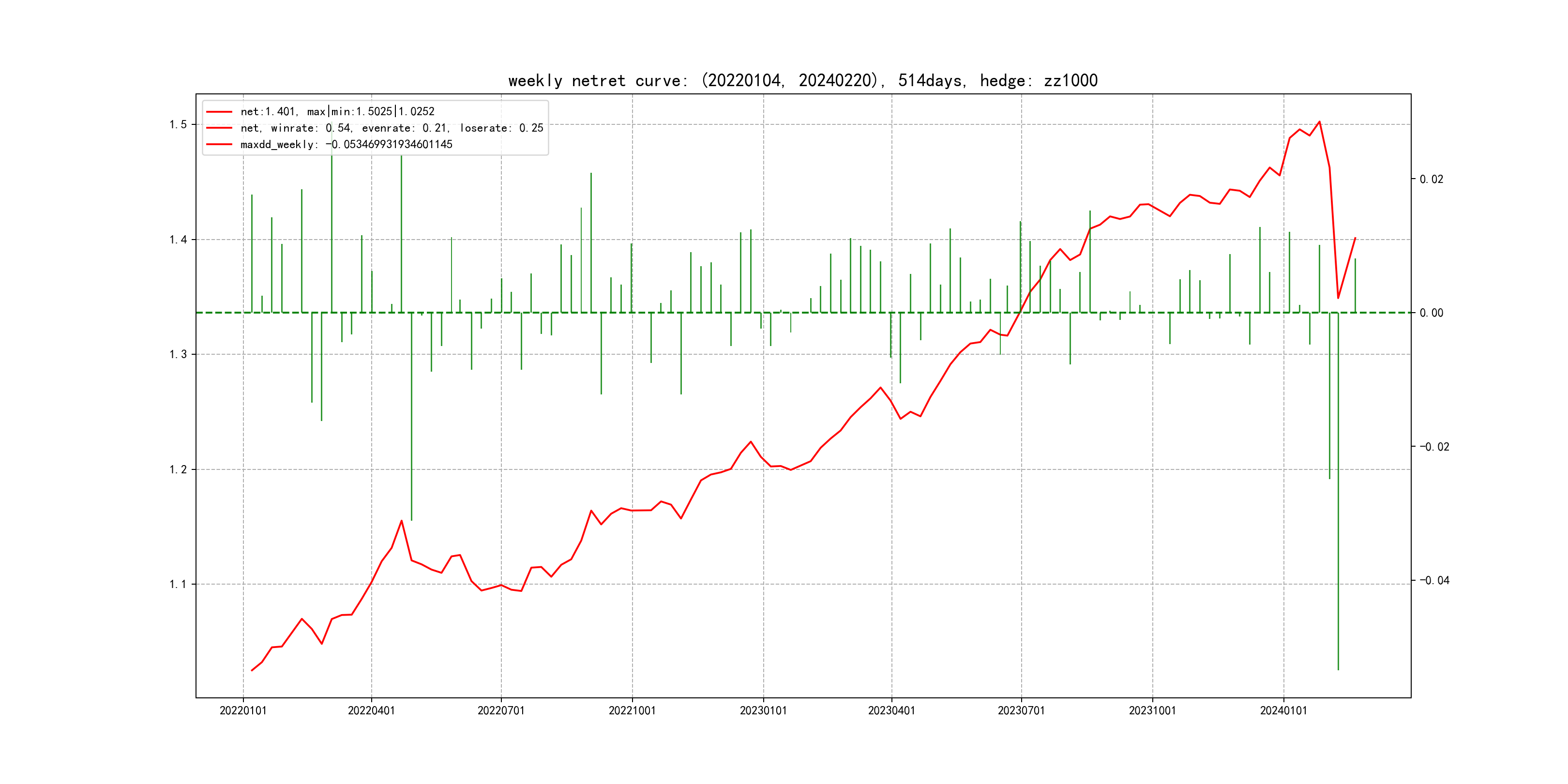1568x784 pixels.
Task: Click the 1.5 left y-axis label
Action: point(178,125)
